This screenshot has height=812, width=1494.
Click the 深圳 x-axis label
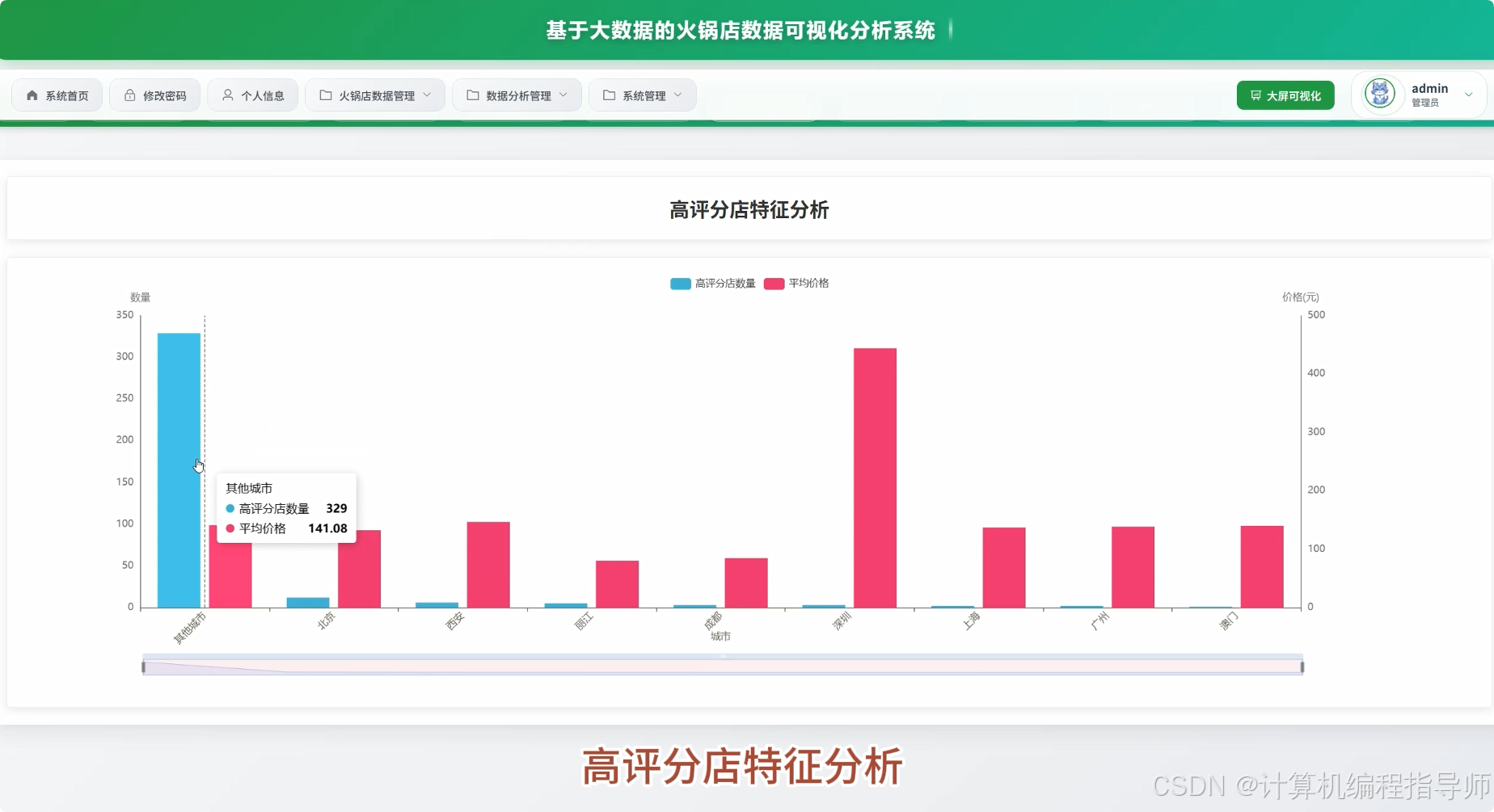[842, 621]
